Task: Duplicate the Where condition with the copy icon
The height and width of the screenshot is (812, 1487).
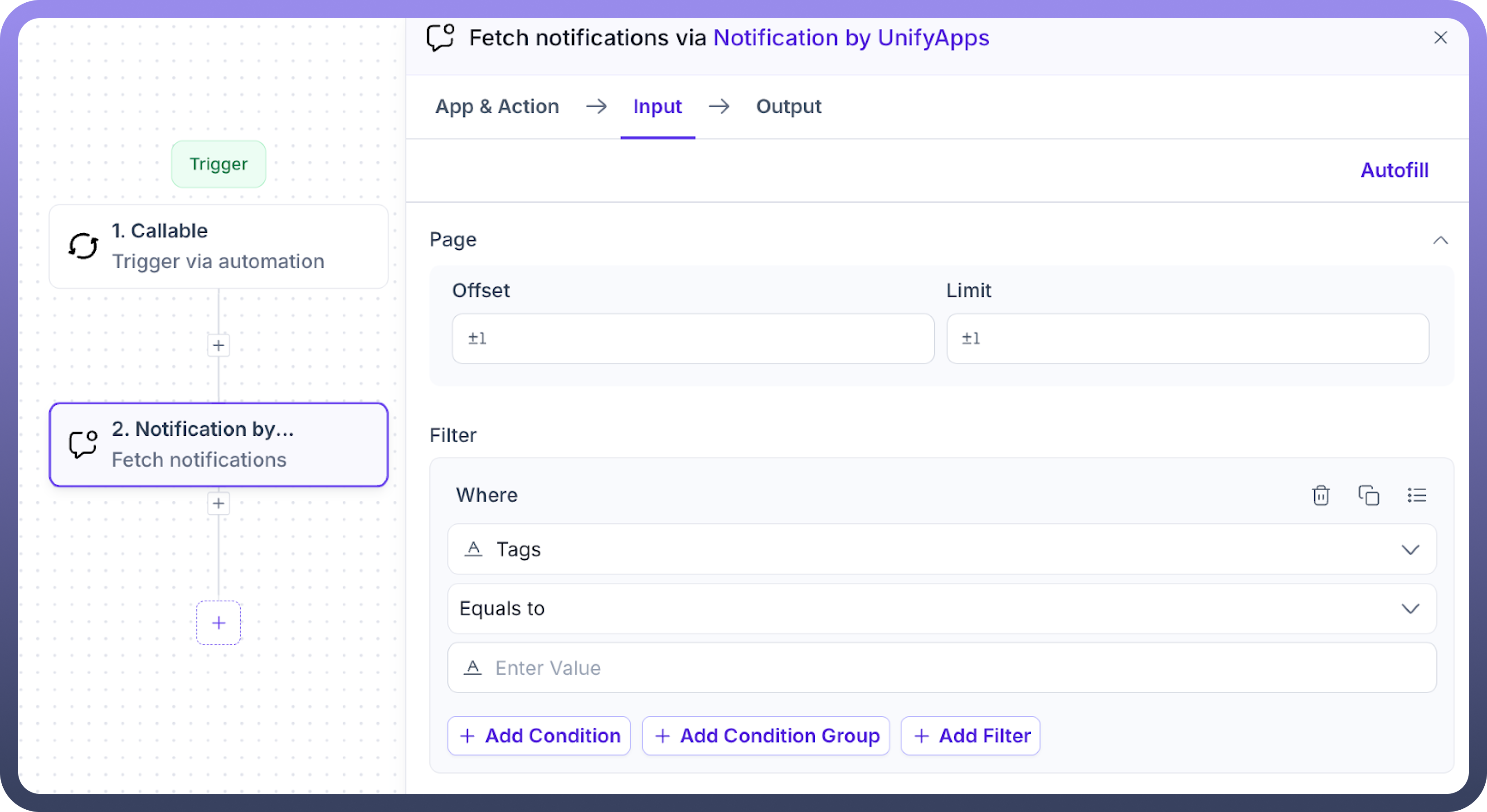Action: 1368,495
